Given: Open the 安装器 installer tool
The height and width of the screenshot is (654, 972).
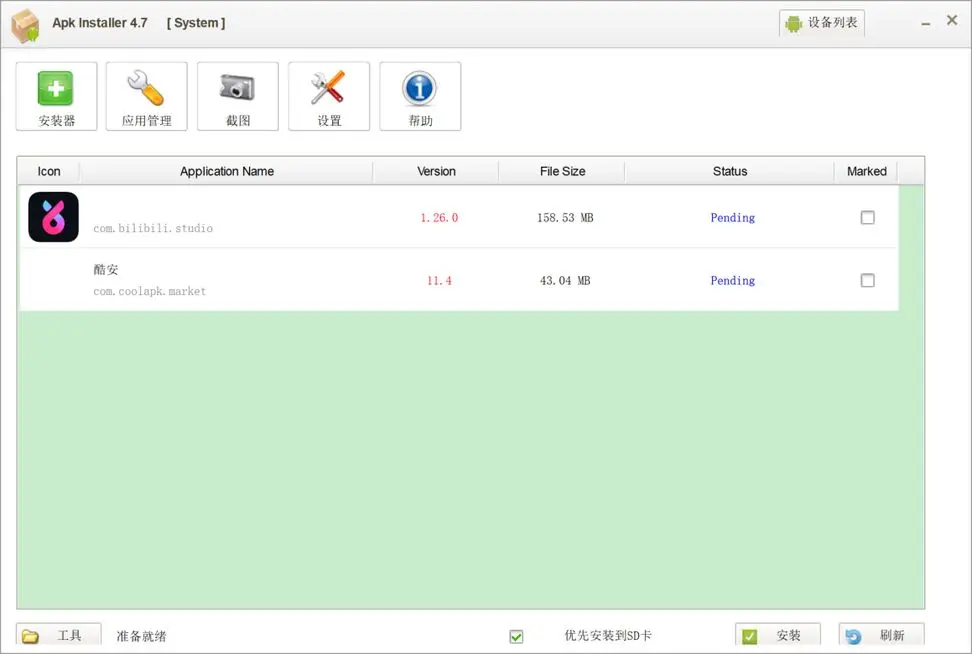Looking at the screenshot, I should (x=56, y=96).
